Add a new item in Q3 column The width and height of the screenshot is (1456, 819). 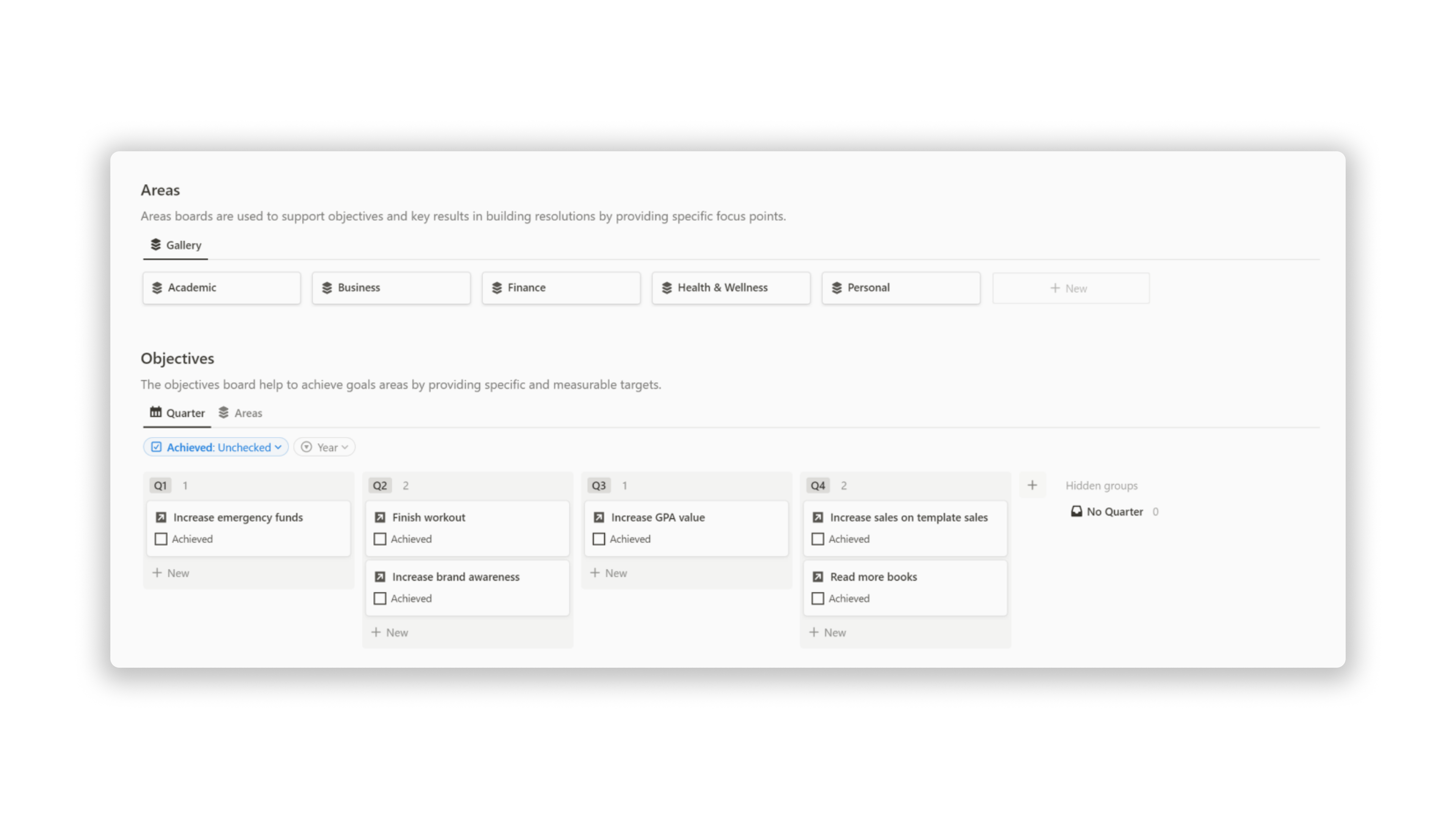click(609, 573)
